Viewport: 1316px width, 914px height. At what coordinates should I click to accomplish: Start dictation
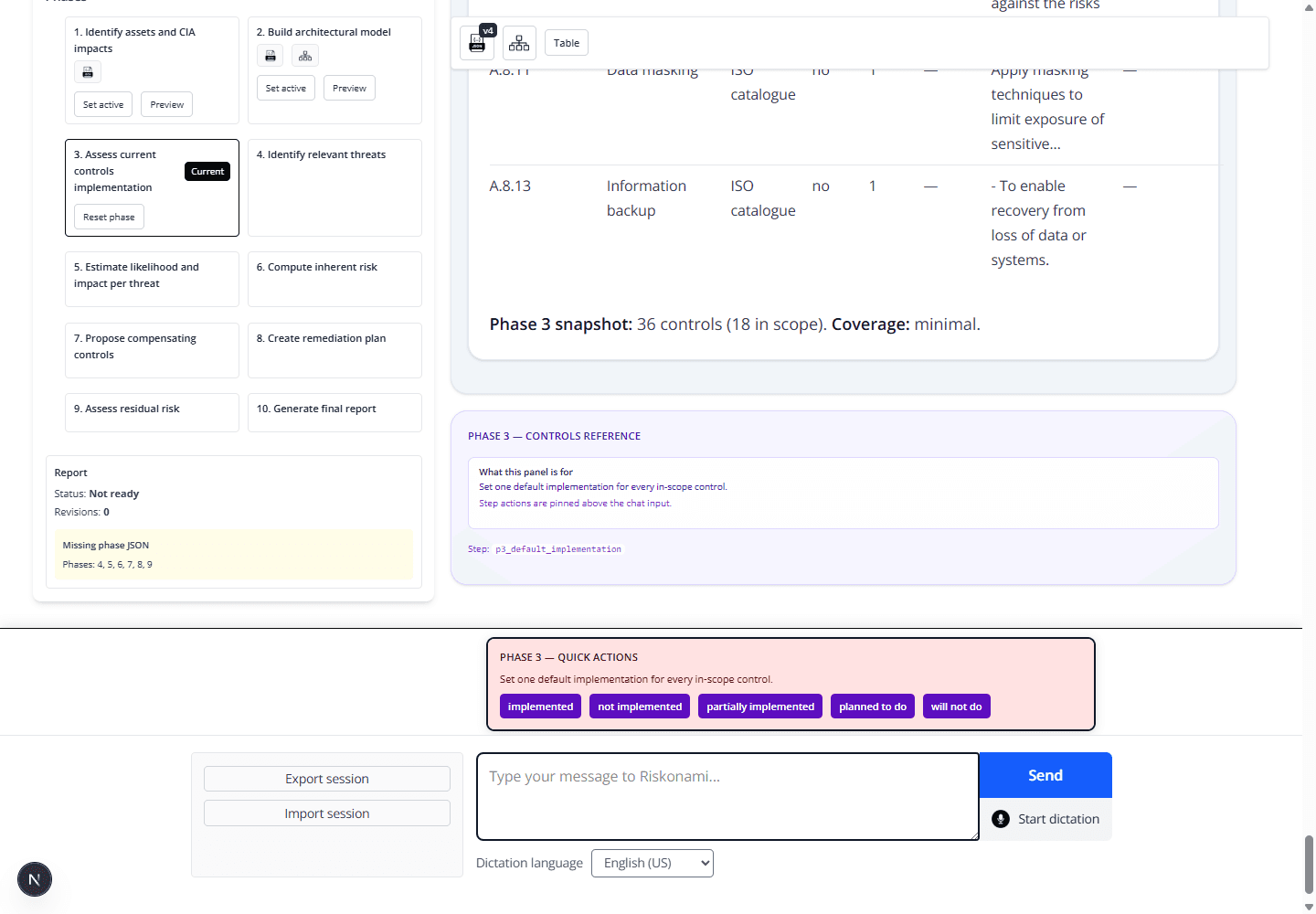(x=1045, y=819)
